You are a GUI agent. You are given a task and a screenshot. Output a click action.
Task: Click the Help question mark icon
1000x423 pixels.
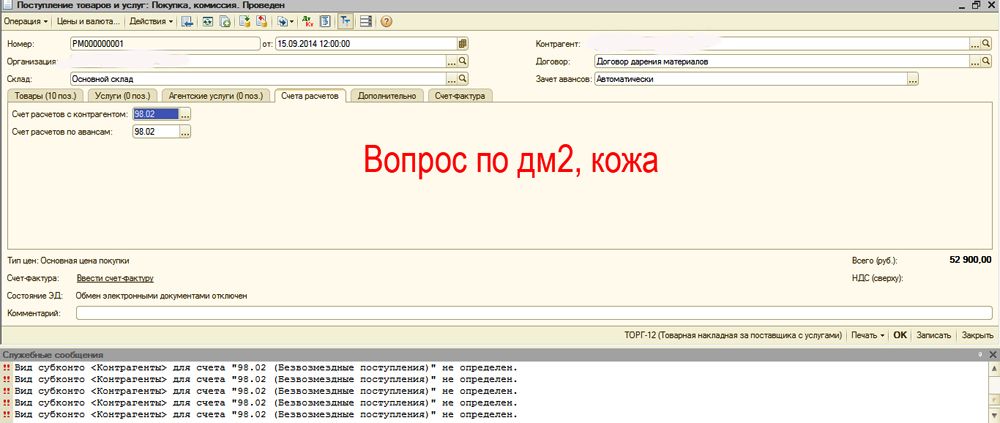coord(386,21)
